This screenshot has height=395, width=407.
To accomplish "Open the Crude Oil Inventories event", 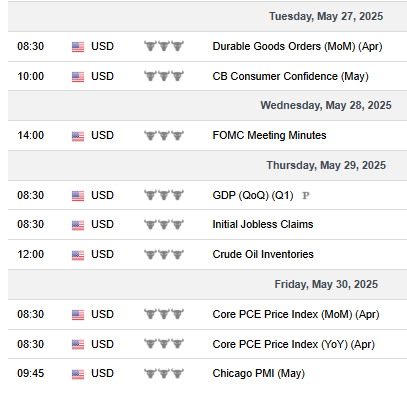I will (x=263, y=254).
